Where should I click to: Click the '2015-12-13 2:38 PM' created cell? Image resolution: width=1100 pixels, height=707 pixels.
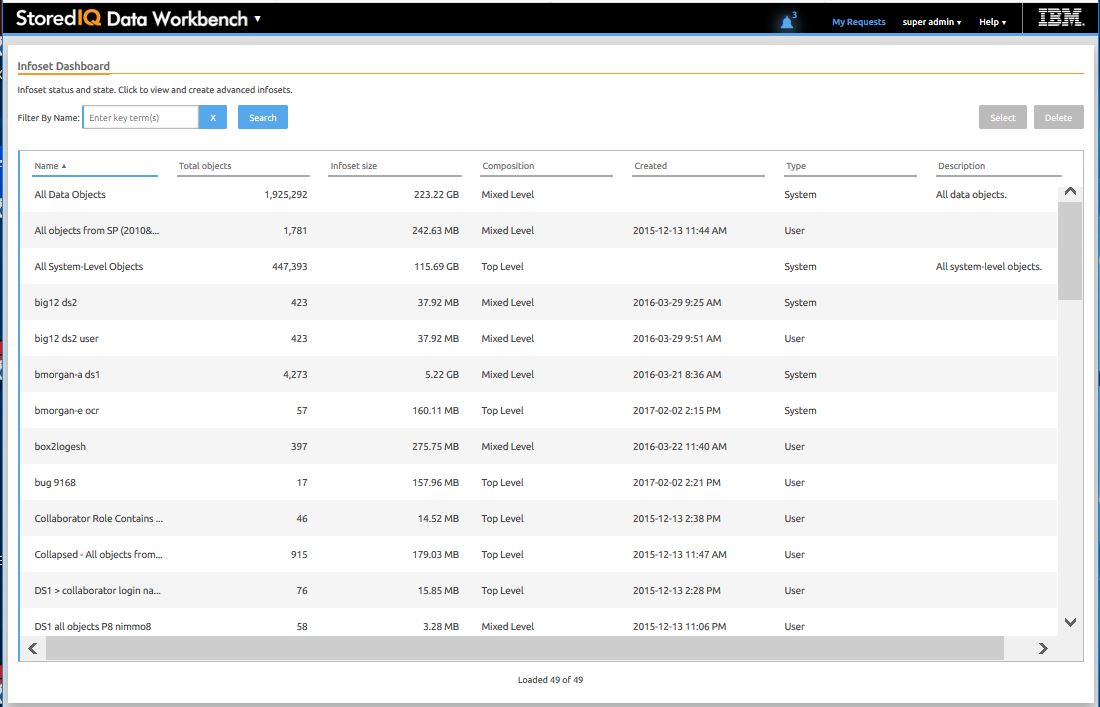tap(676, 518)
